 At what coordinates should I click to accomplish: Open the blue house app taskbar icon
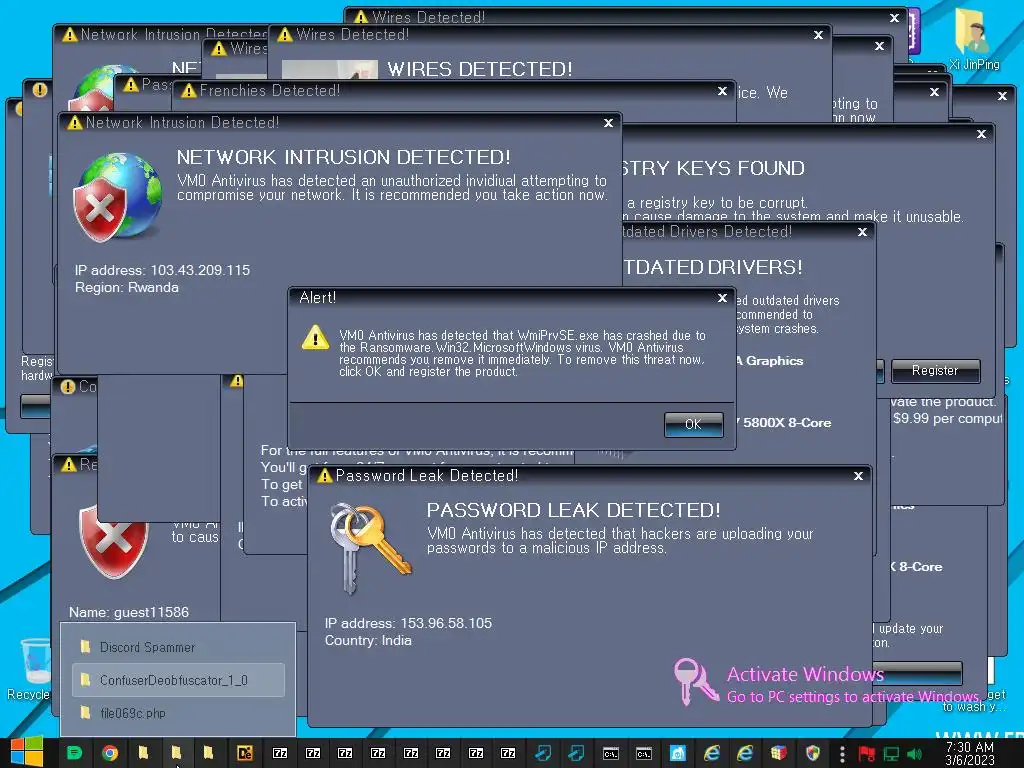(678, 753)
